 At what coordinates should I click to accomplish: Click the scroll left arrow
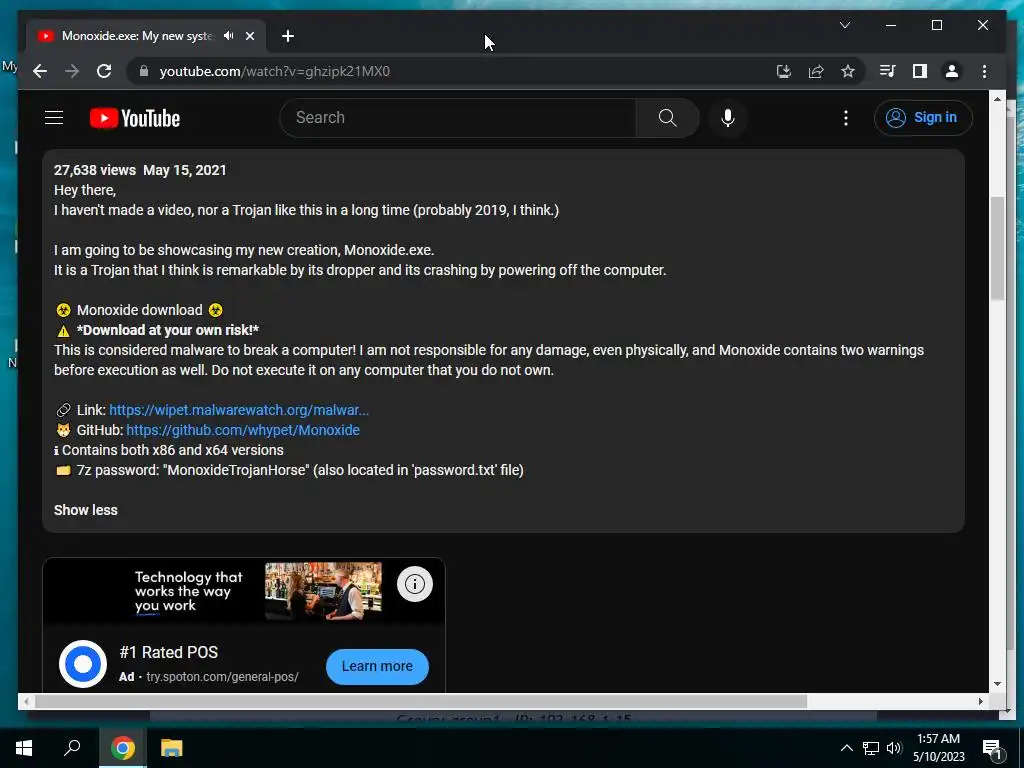(x=25, y=701)
